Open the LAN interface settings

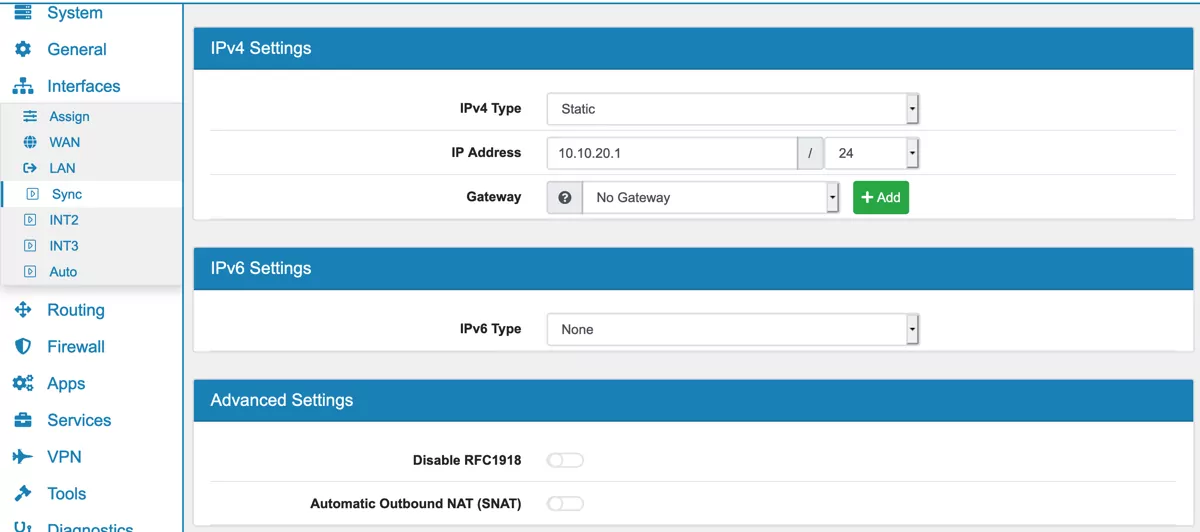(x=63, y=169)
